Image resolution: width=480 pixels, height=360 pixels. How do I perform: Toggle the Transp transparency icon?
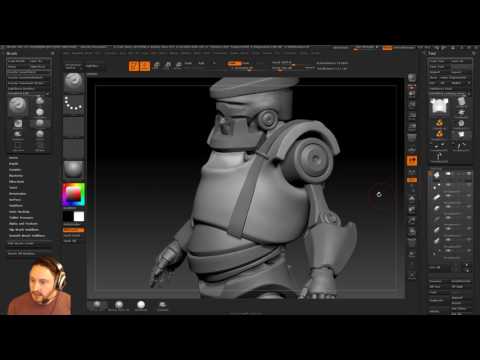pos(412,254)
